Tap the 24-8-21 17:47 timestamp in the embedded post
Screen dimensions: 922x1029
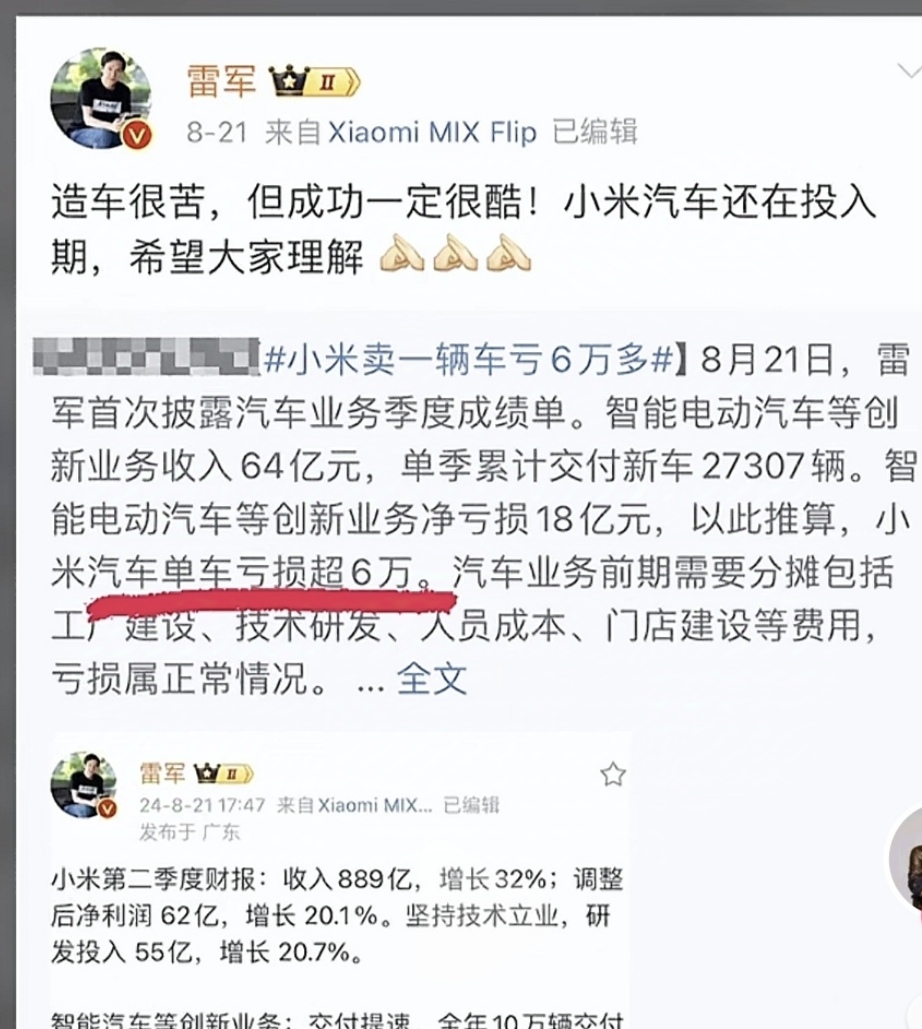[202, 805]
